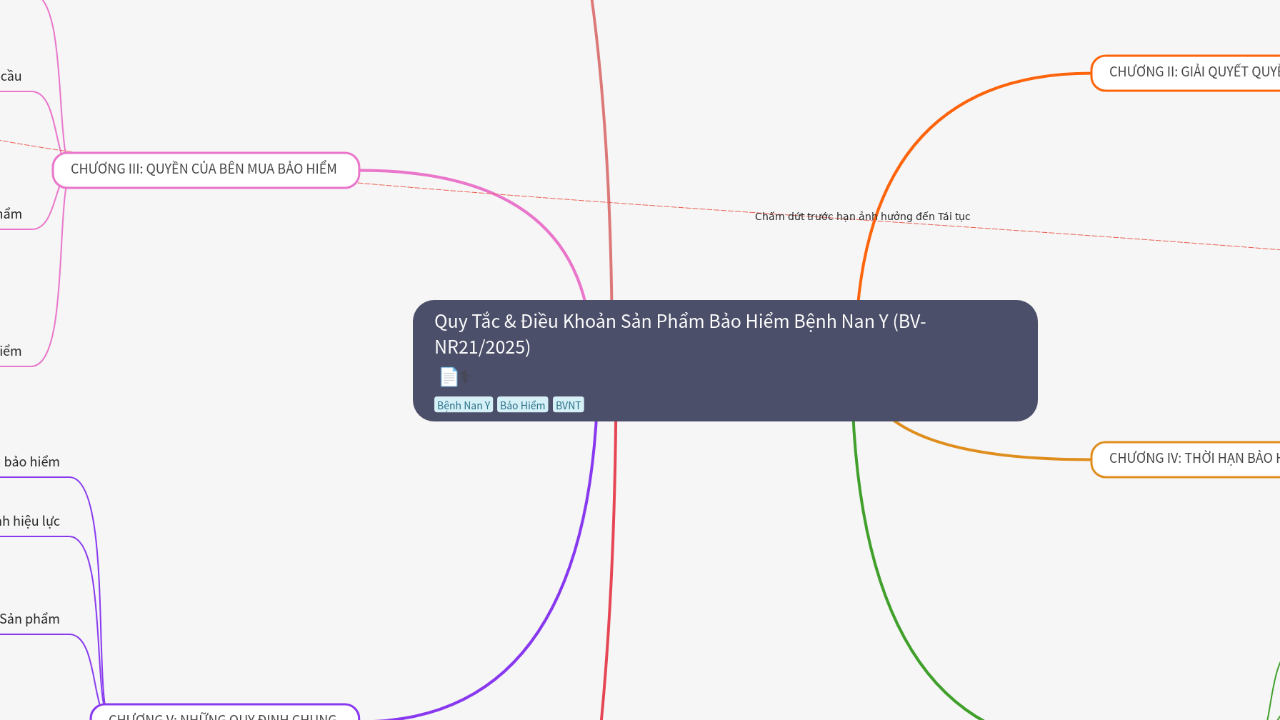Toggle the "BVNT" tag chip

point(568,404)
